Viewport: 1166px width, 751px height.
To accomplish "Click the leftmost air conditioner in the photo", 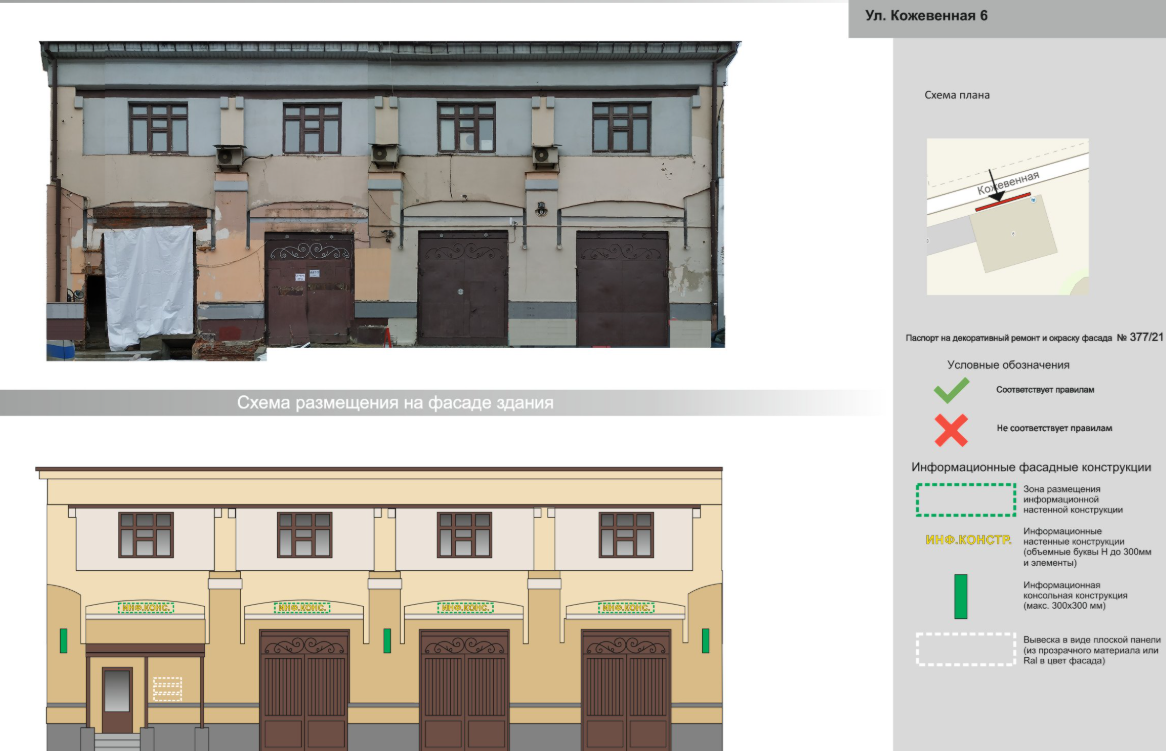I will click(x=230, y=156).
